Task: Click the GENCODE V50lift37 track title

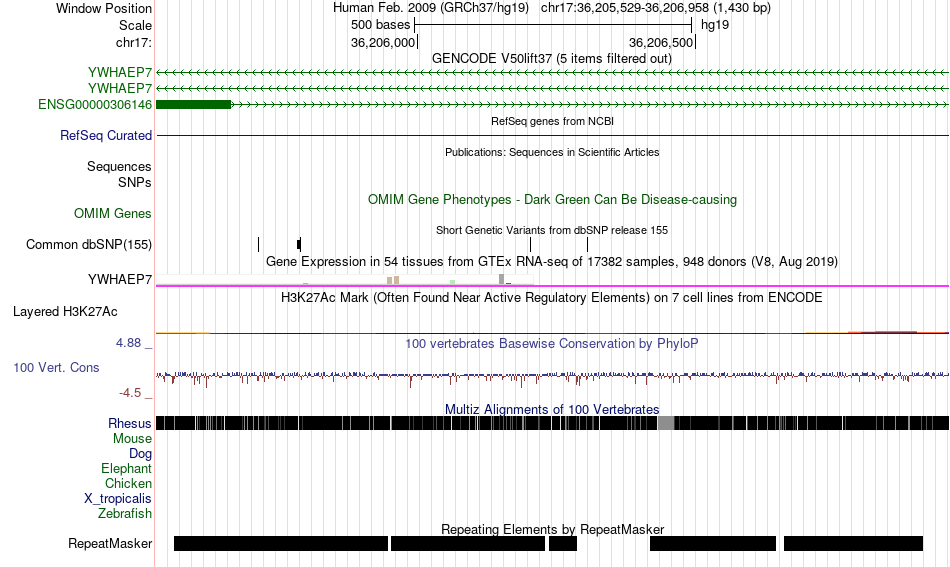Action: click(552, 58)
